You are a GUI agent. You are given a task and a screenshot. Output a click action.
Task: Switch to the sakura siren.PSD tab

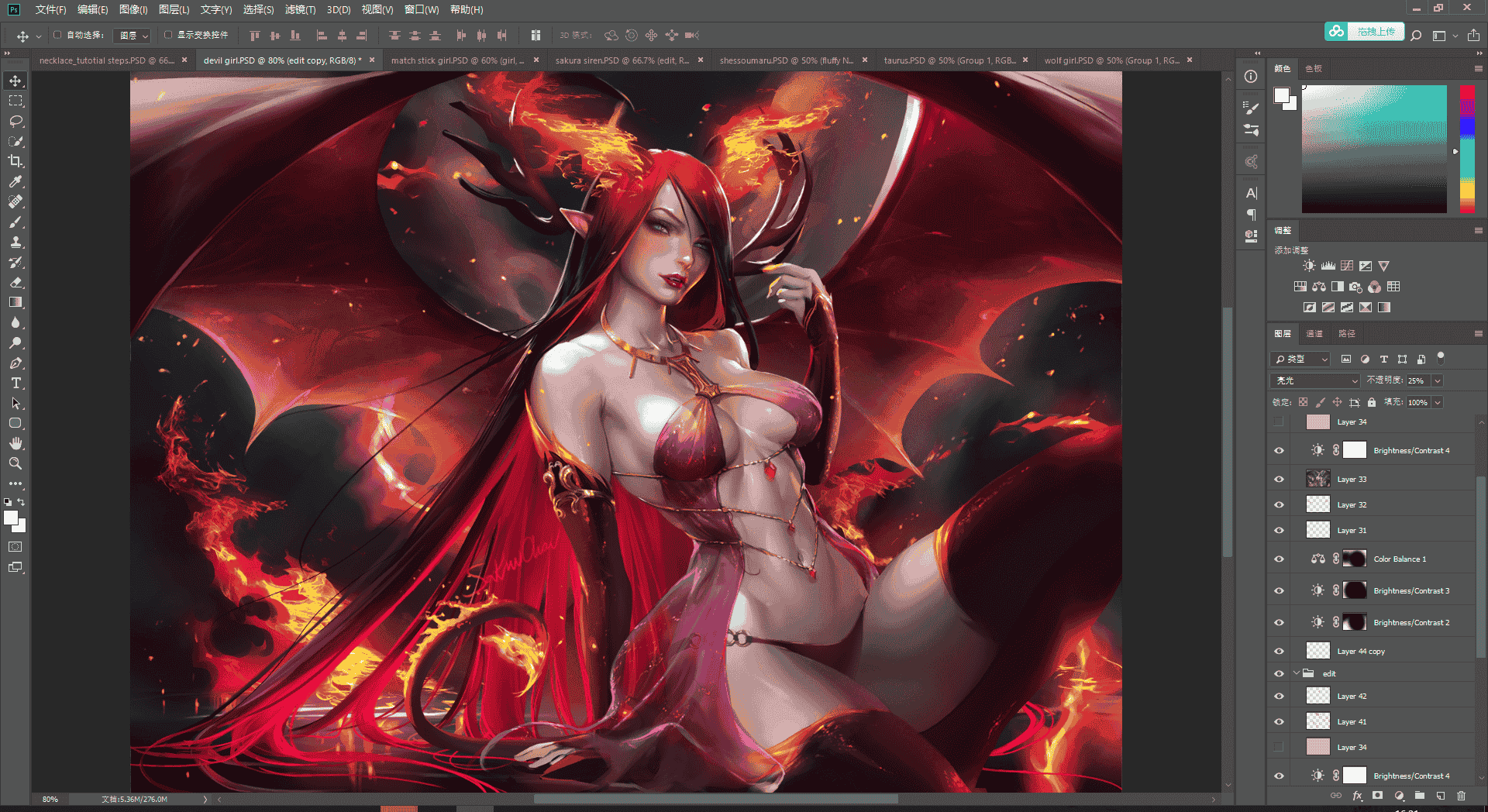[x=622, y=60]
